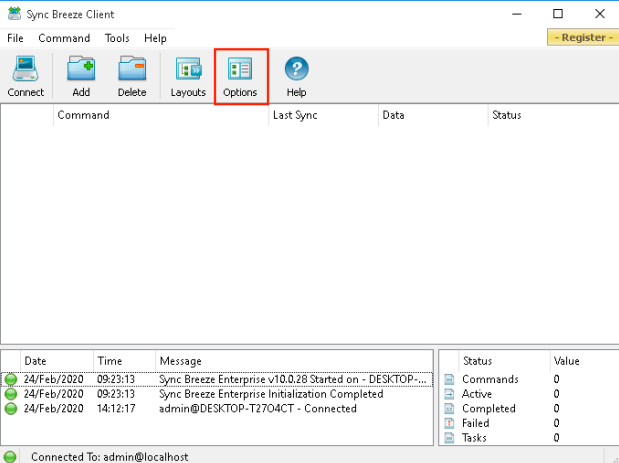Click 'Connected To: admin@localhost' status bar text
Screen dimensions: 619x463
[110, 457]
